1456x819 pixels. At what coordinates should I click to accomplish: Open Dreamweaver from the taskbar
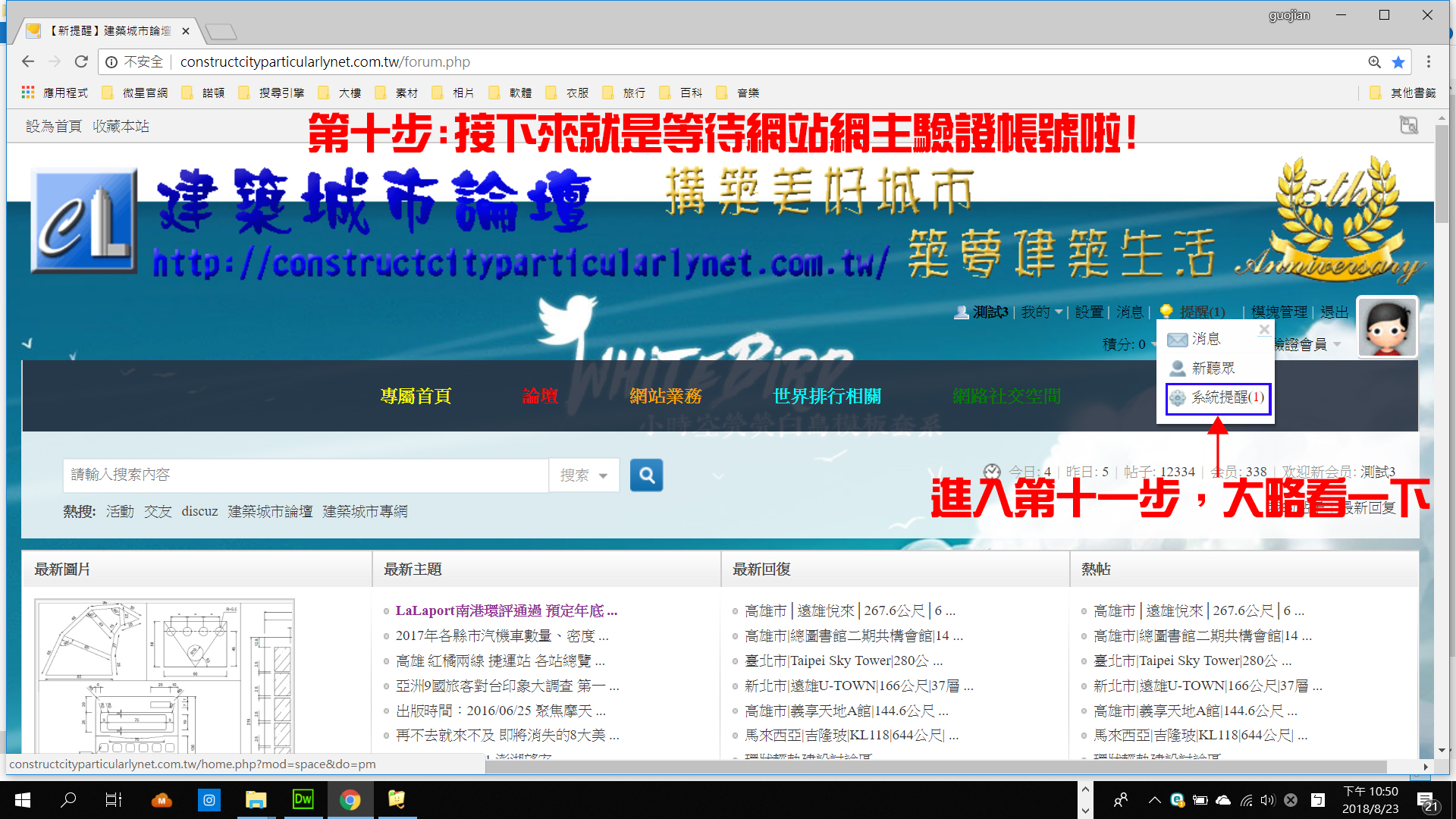[x=303, y=799]
